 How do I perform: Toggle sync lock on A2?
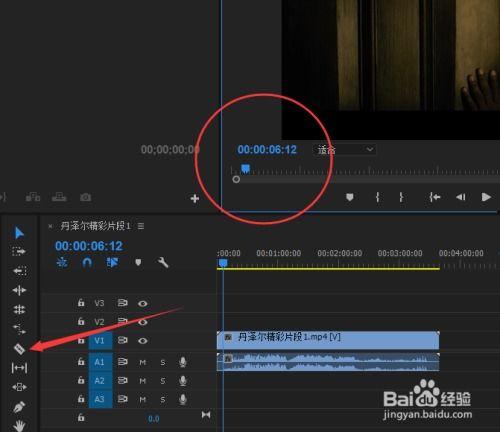click(122, 380)
